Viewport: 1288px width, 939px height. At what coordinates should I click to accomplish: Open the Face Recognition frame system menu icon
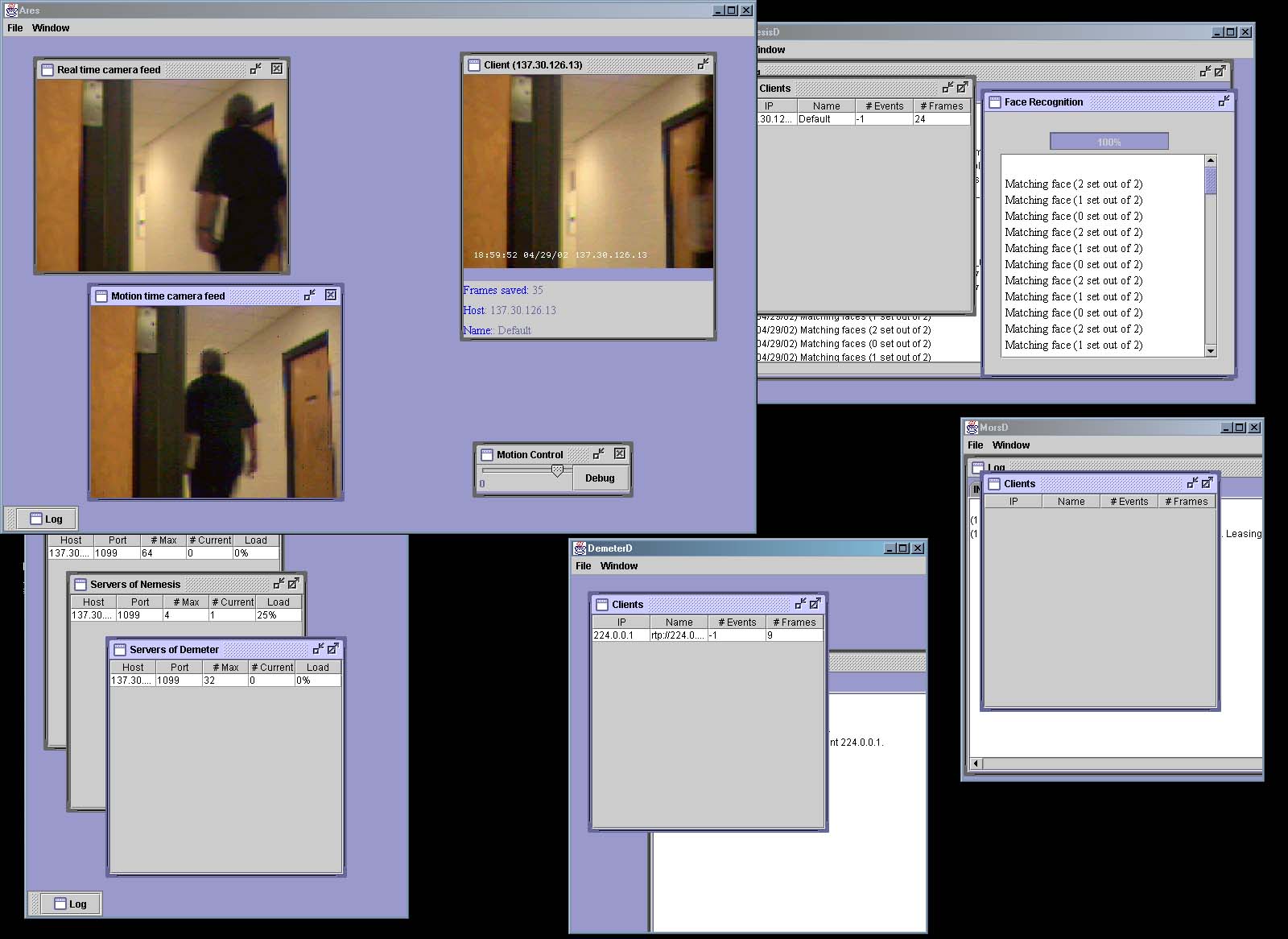[995, 102]
